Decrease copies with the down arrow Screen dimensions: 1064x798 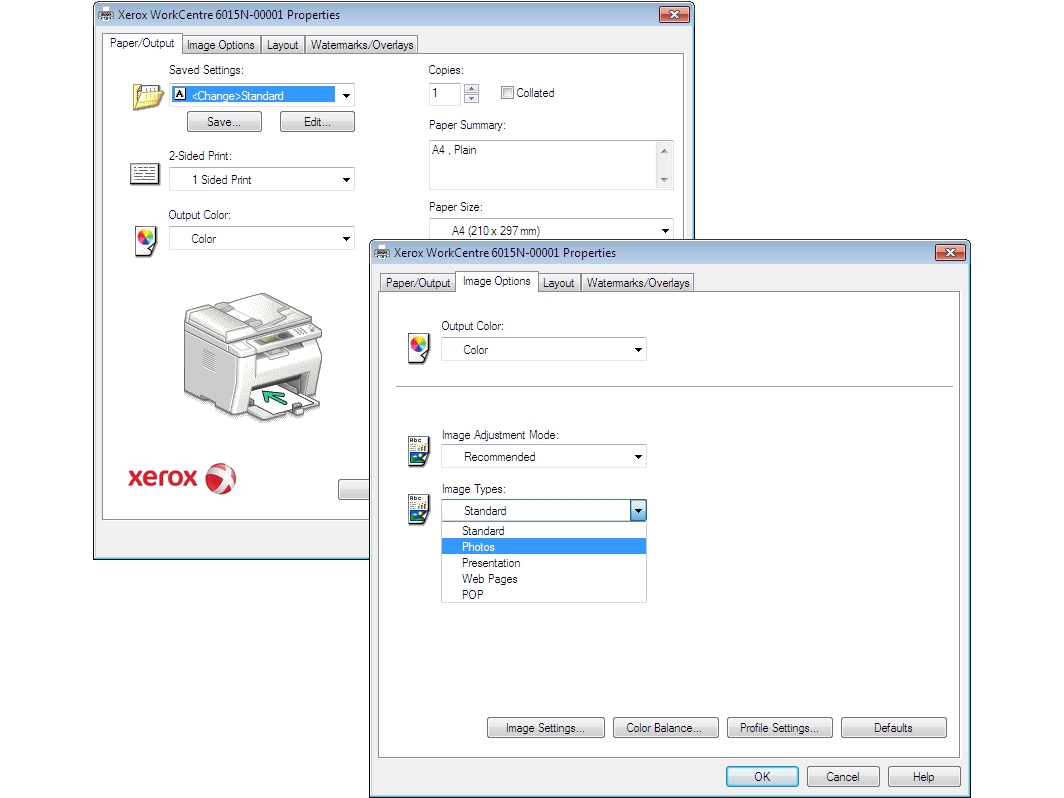point(472,98)
